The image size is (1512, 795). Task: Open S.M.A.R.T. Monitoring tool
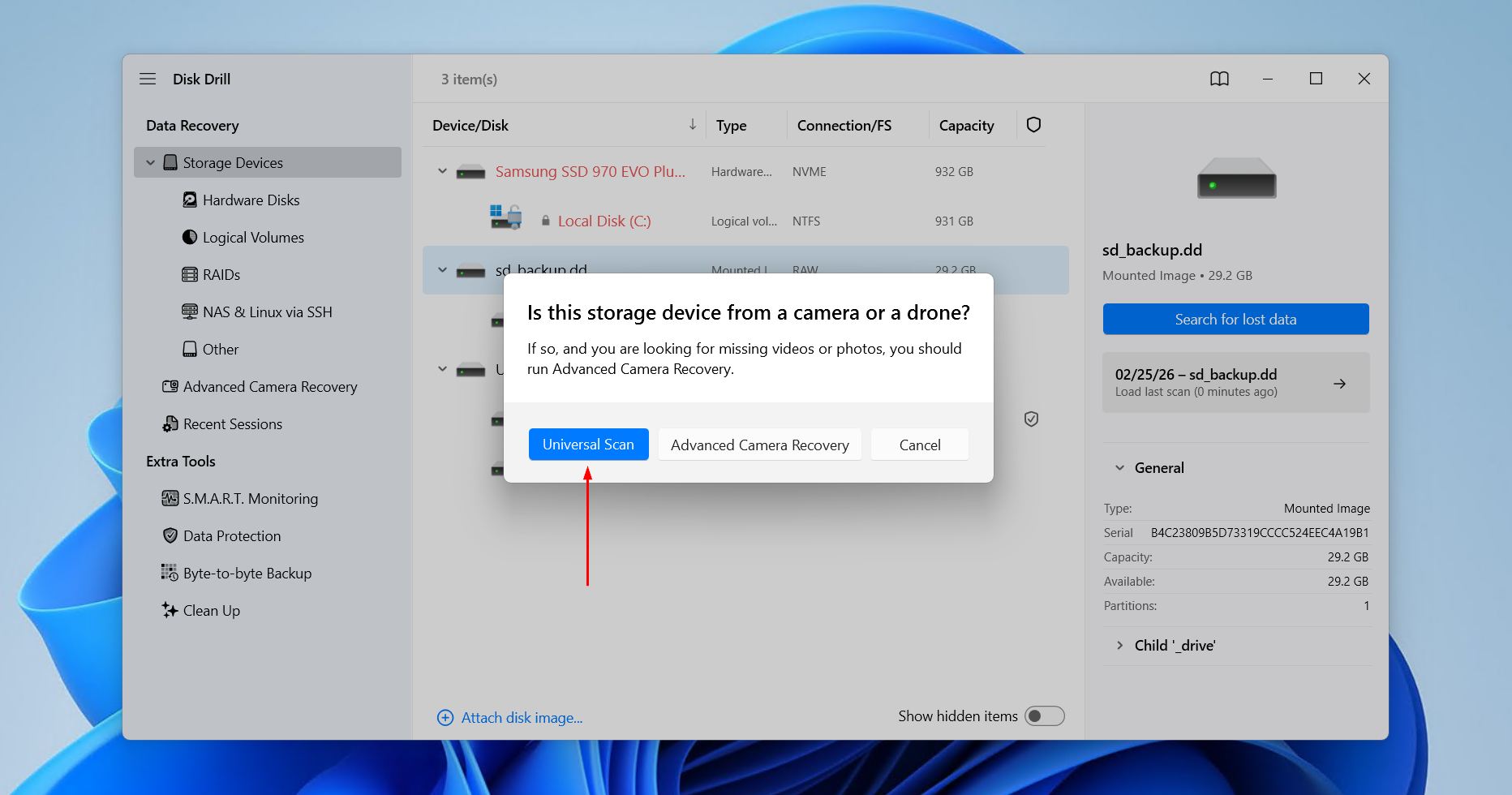pyautogui.click(x=250, y=499)
